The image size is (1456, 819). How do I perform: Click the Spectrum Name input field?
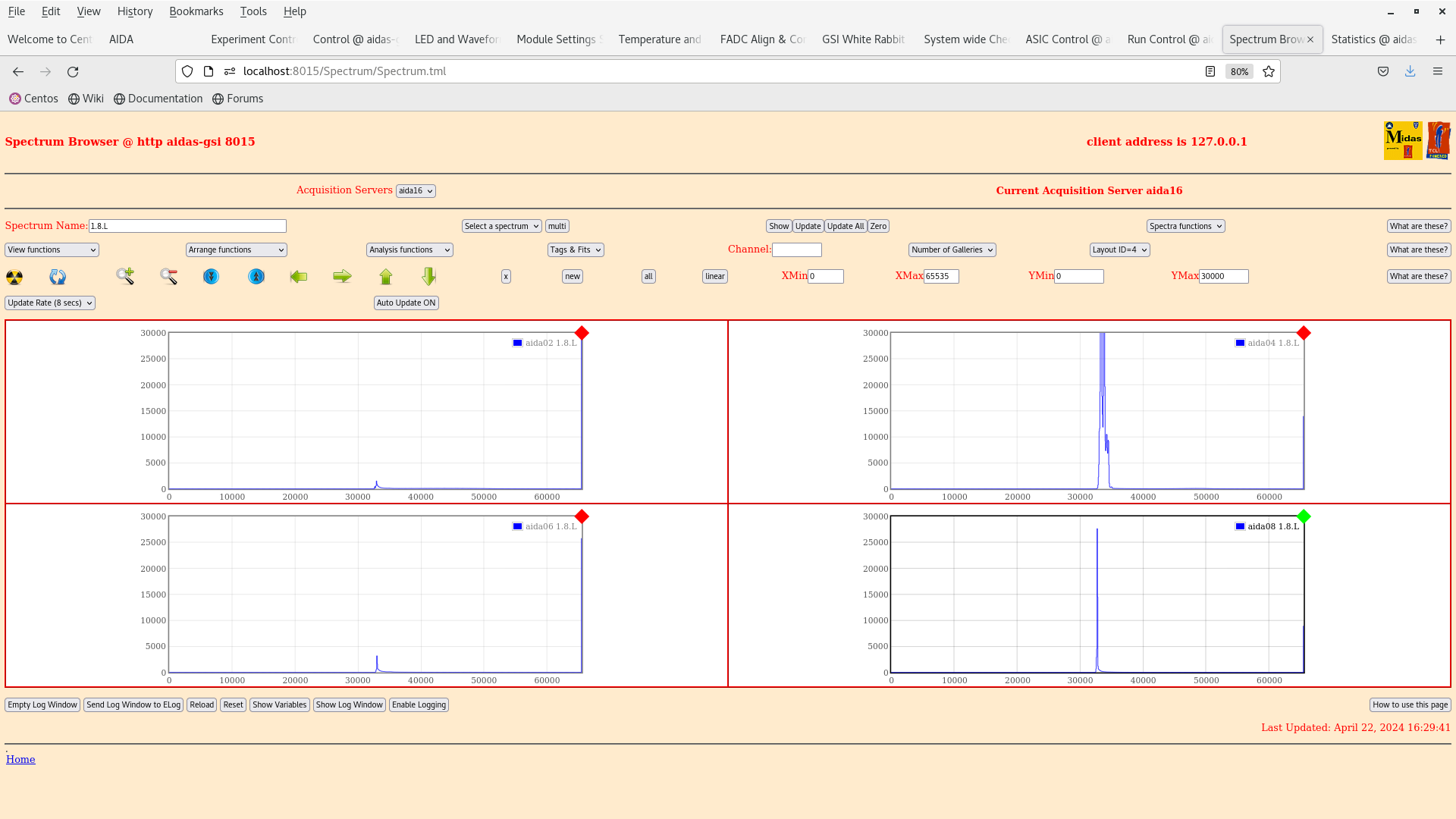coord(187,226)
